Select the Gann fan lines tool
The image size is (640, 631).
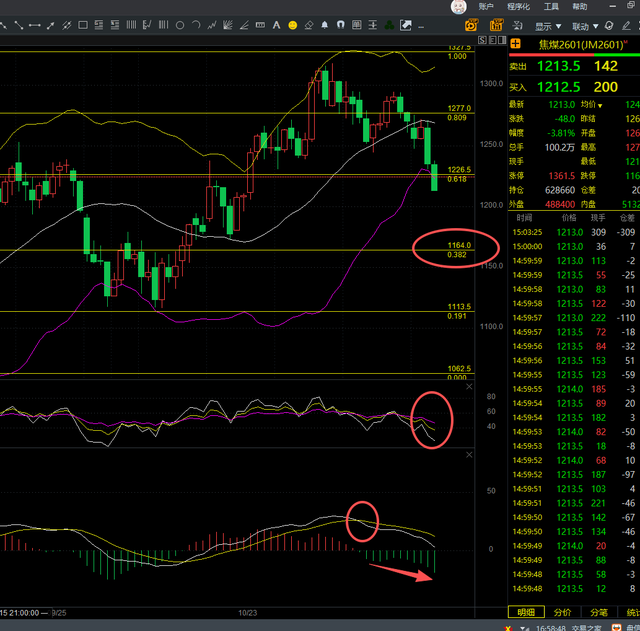pos(228,25)
